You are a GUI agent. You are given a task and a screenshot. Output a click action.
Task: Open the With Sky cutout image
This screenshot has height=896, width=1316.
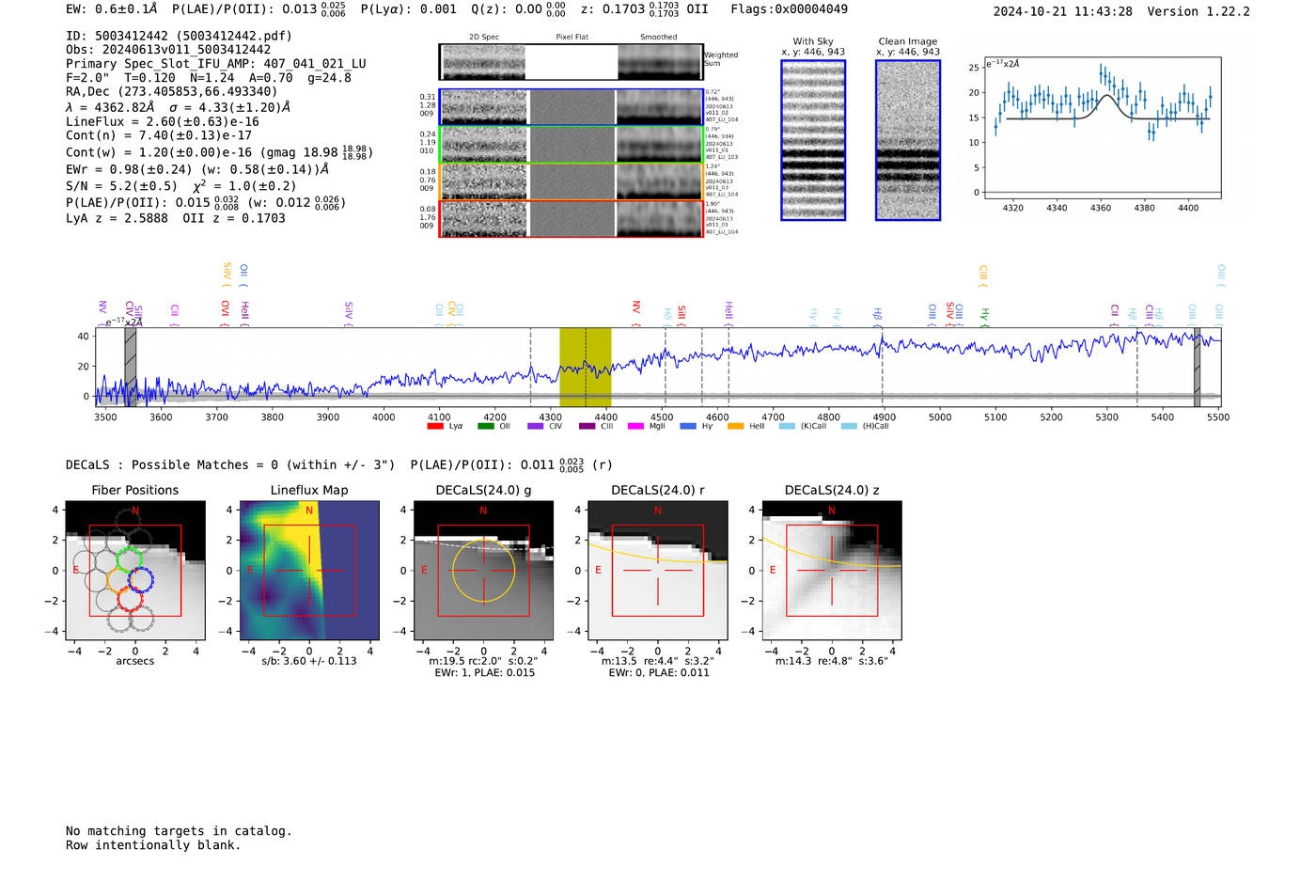(813, 140)
